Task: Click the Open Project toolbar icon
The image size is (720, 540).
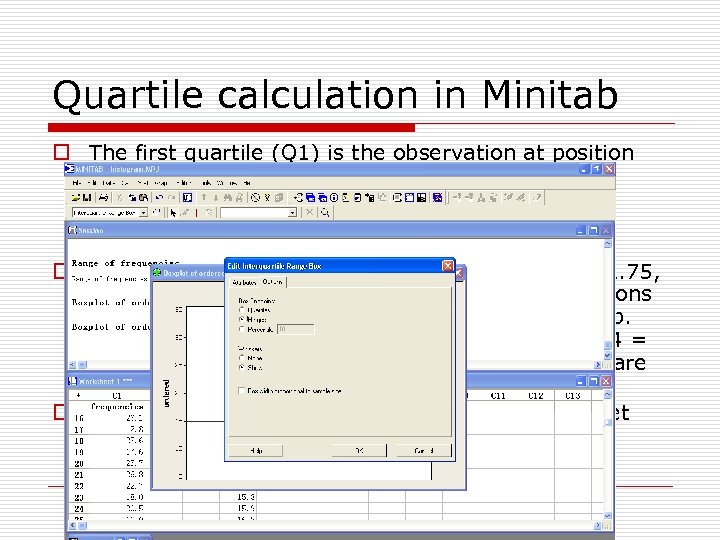Action: [x=76, y=197]
